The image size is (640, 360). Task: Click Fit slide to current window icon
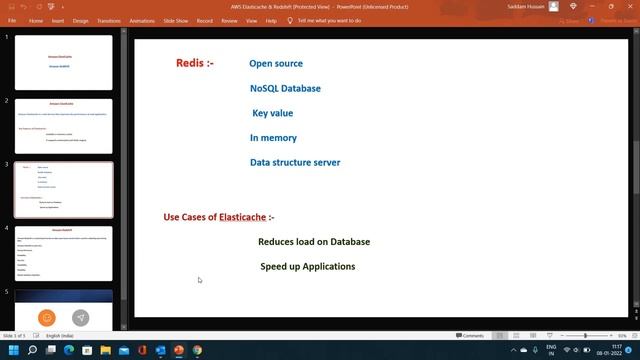click(635, 336)
